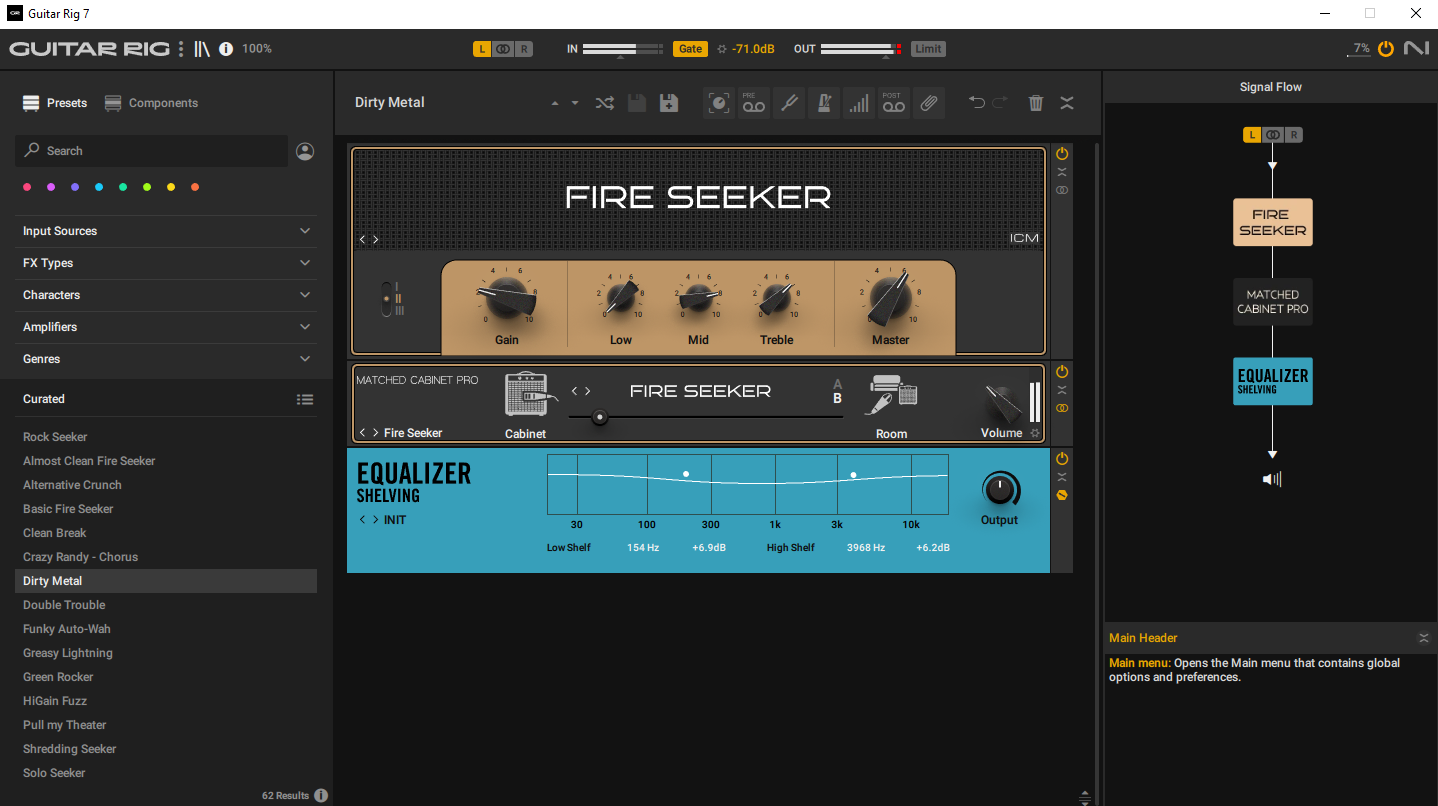Switch to the Presets tab
This screenshot has width=1438, height=806.
tap(55, 103)
